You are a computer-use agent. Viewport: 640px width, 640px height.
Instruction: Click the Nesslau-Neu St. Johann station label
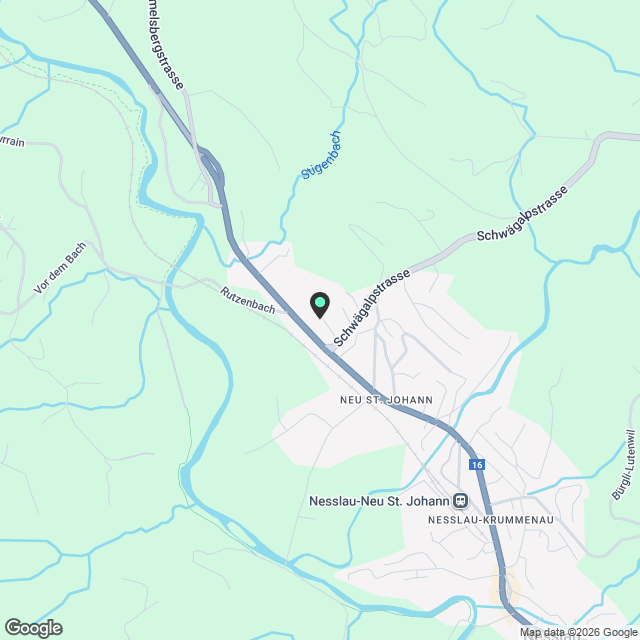pyautogui.click(x=379, y=501)
